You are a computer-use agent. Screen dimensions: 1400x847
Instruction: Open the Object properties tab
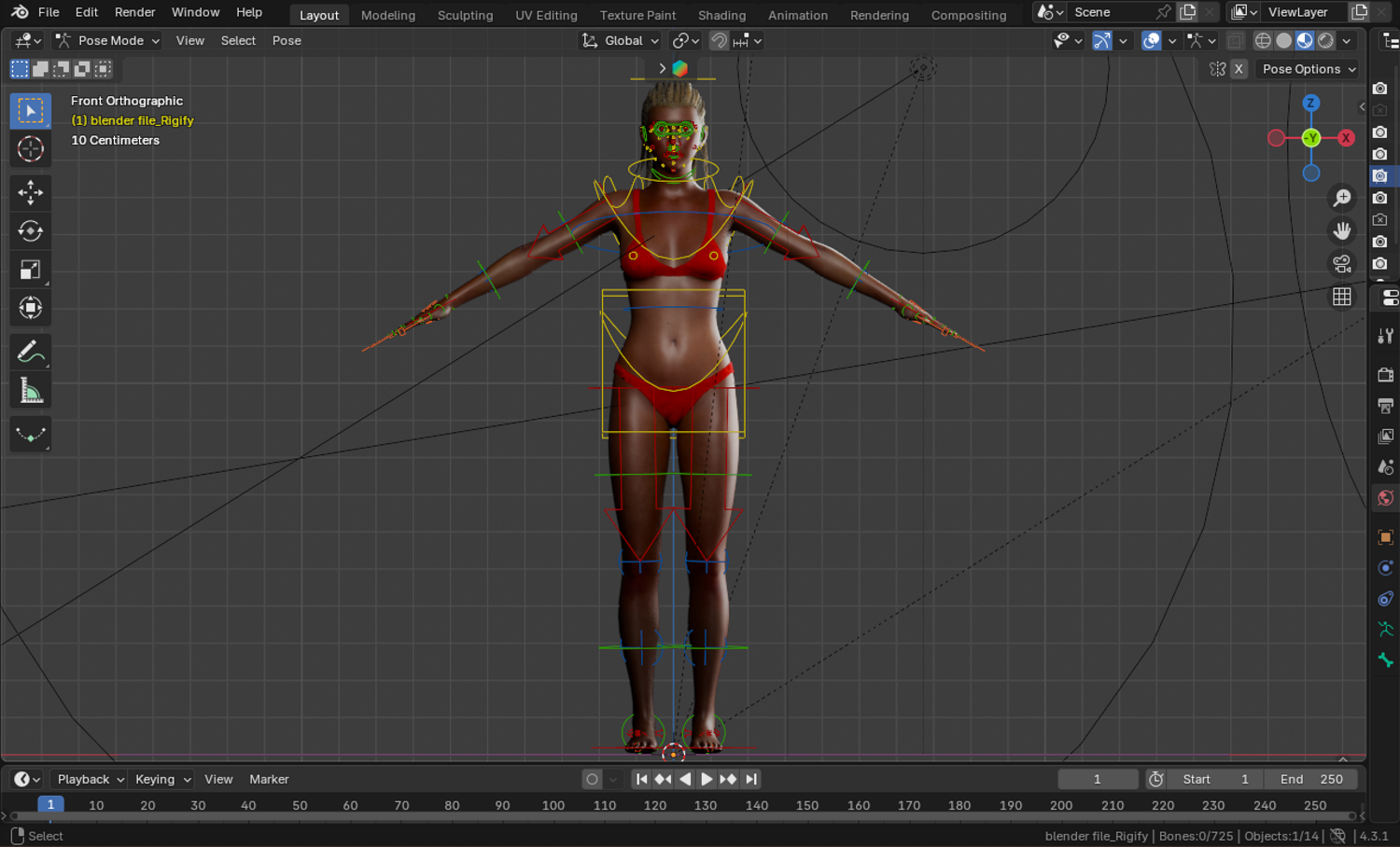point(1386,537)
